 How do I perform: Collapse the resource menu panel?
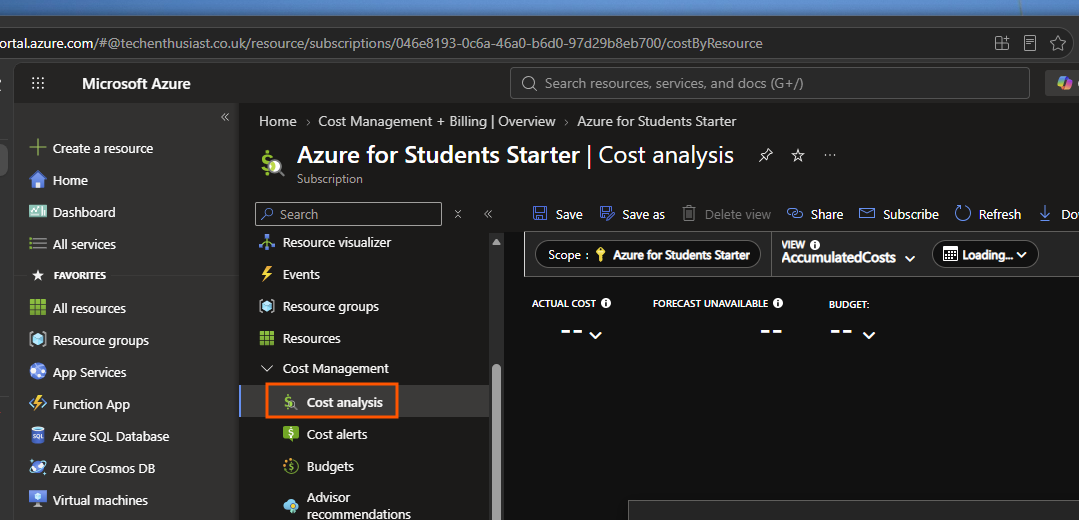pyautogui.click(x=488, y=214)
